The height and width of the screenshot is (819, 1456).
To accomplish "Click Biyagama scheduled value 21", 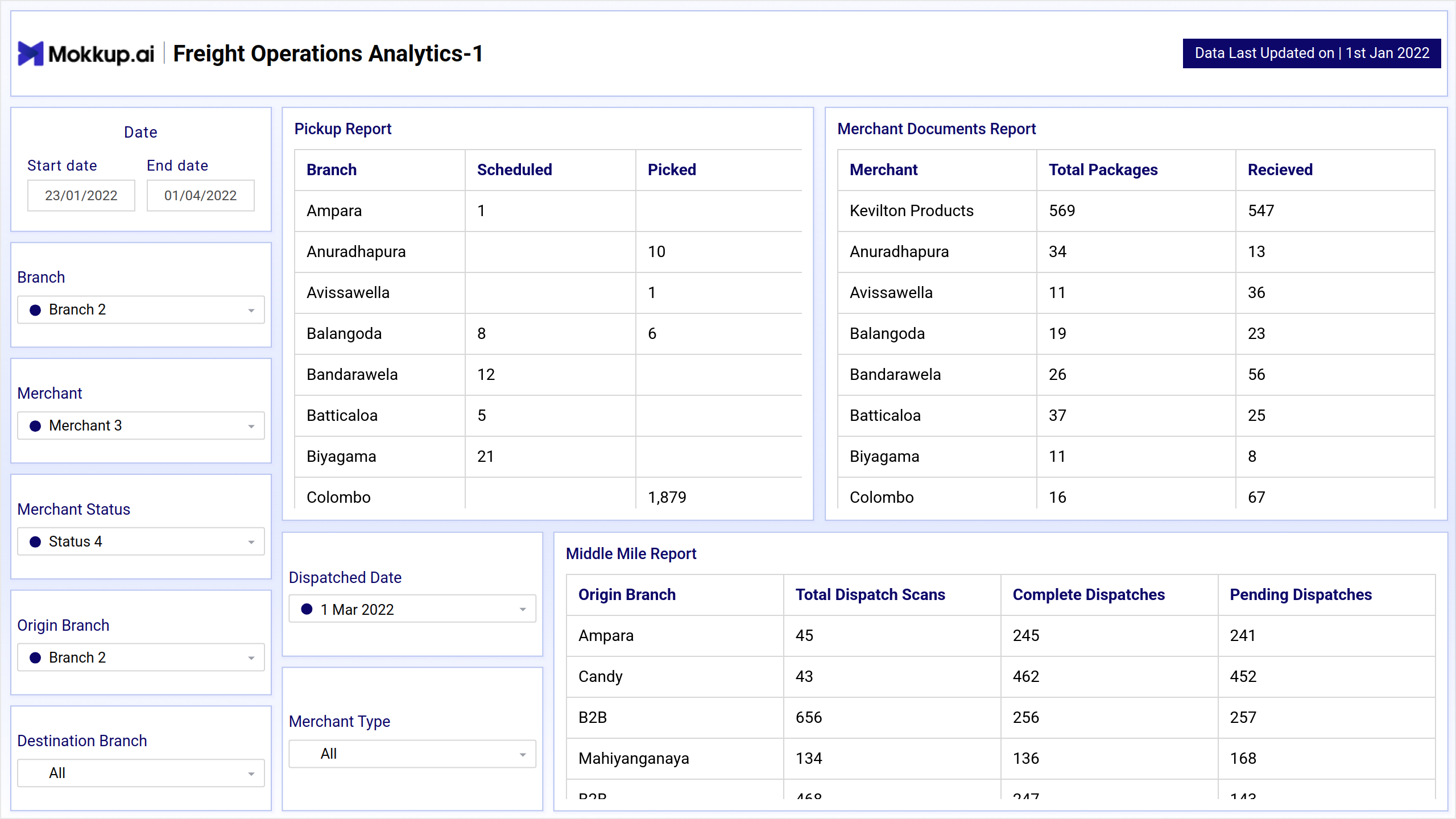I will 486,457.
